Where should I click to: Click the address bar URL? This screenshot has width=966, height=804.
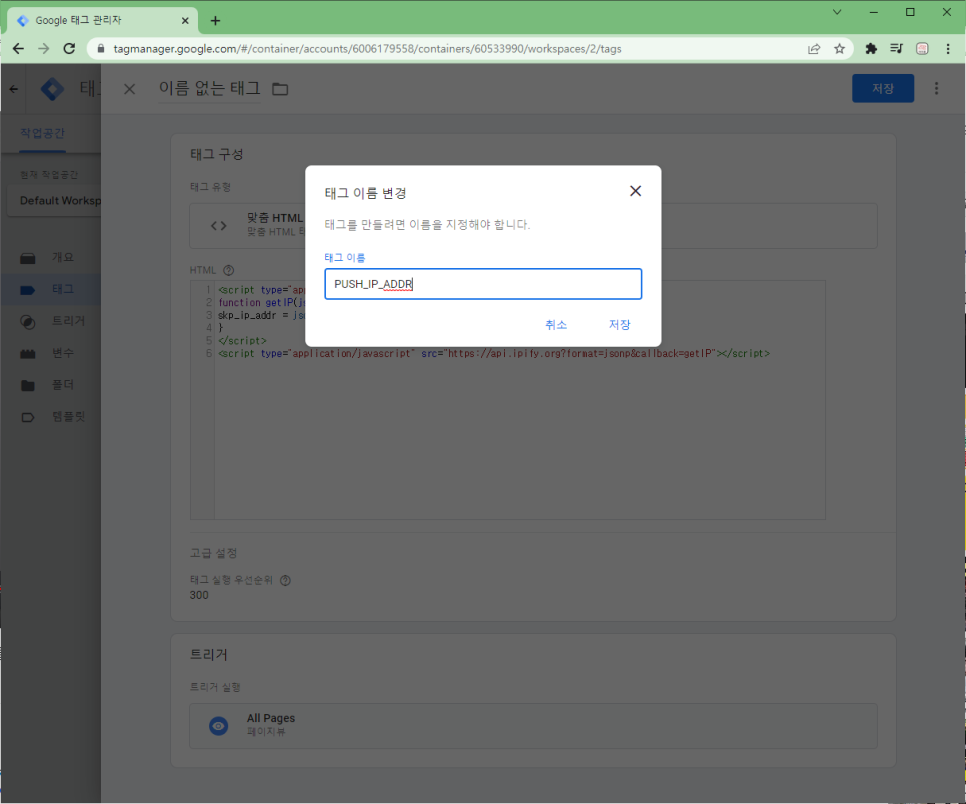(x=367, y=49)
